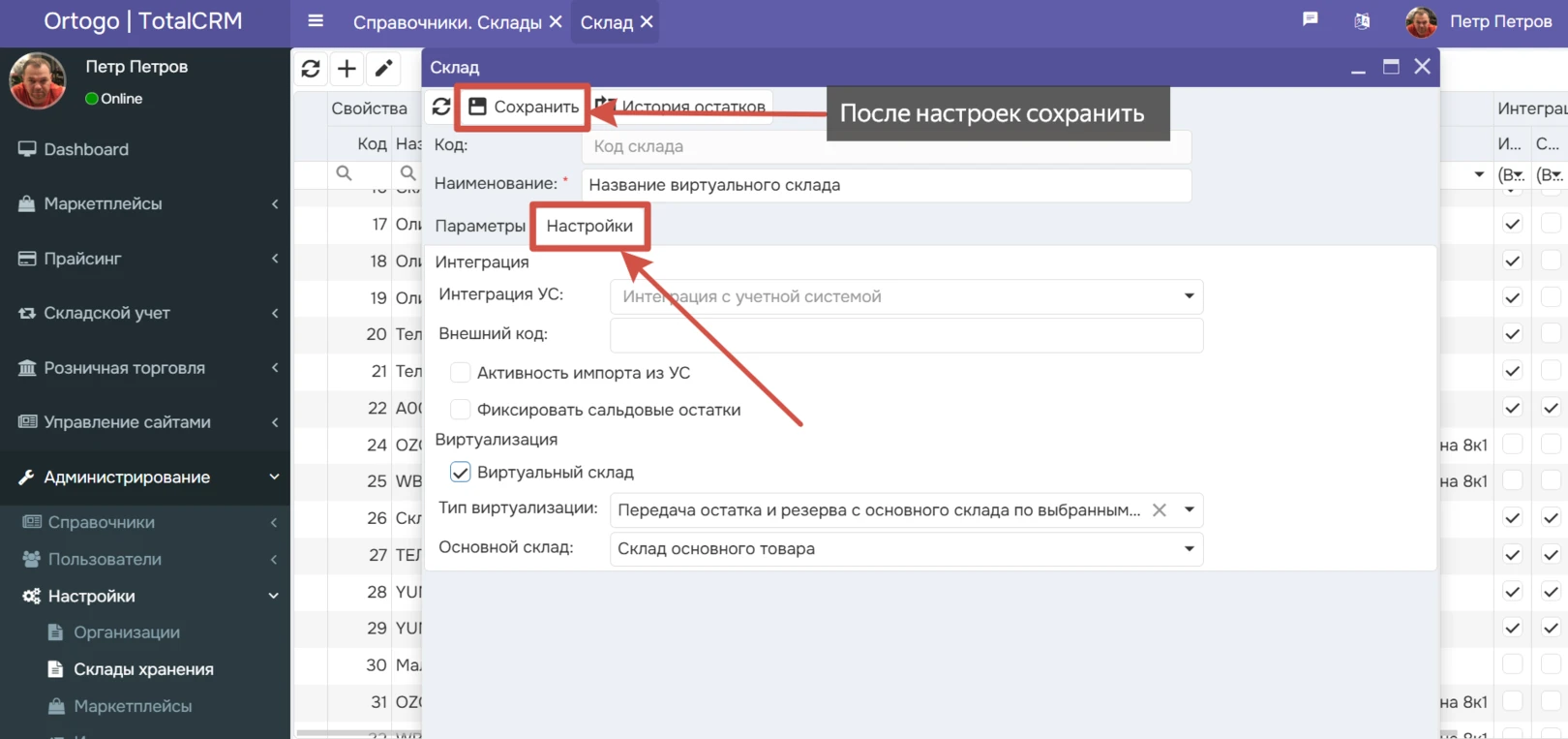Open Управление сайтами menu

(x=127, y=422)
